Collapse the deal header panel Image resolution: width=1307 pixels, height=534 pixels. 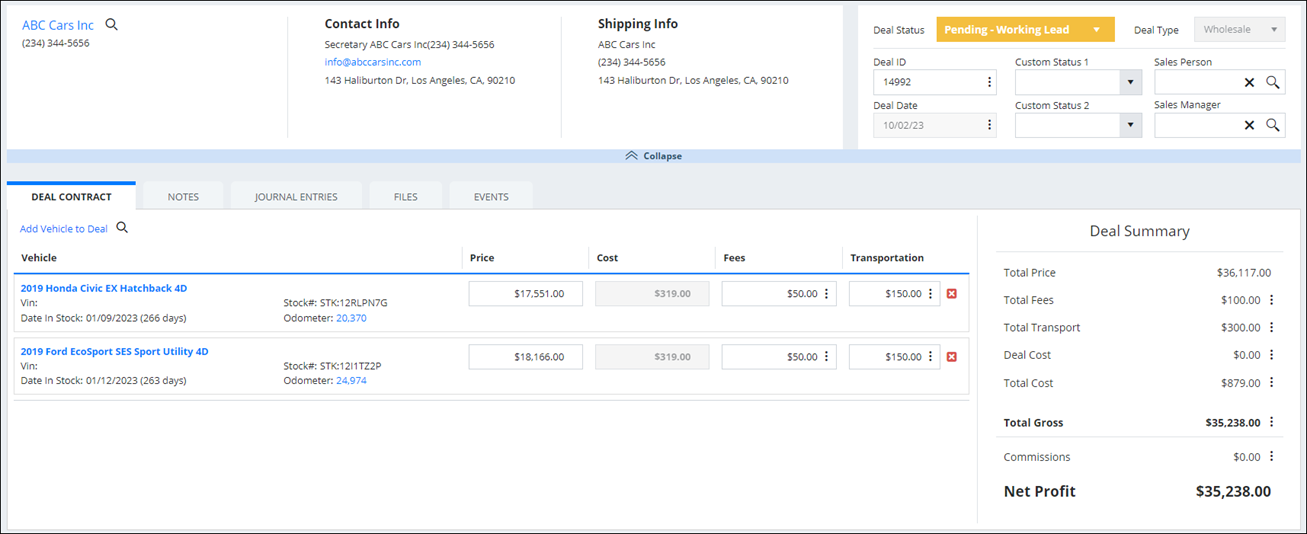(653, 156)
